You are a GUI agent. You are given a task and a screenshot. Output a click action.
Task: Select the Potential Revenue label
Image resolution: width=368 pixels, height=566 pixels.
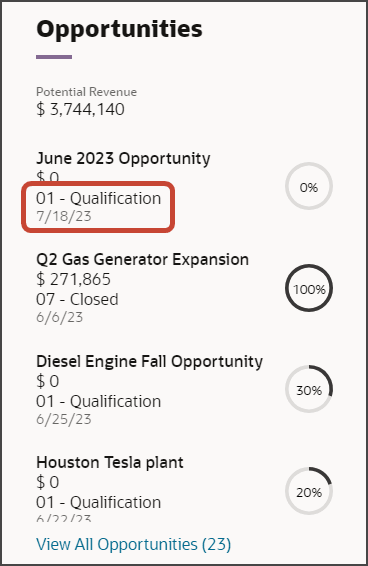[86, 92]
